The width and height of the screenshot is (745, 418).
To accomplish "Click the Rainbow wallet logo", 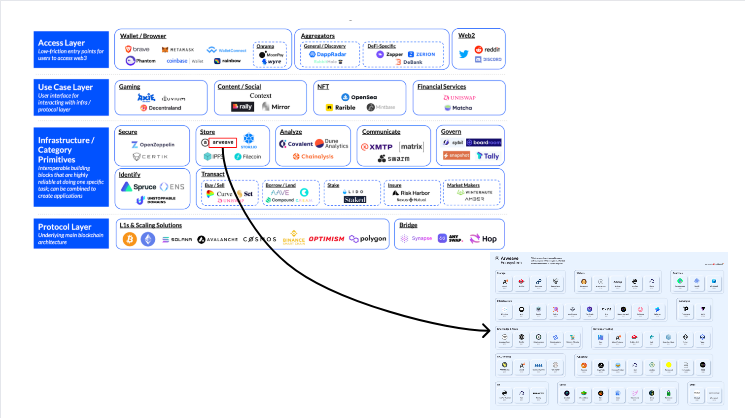I will [228, 61].
